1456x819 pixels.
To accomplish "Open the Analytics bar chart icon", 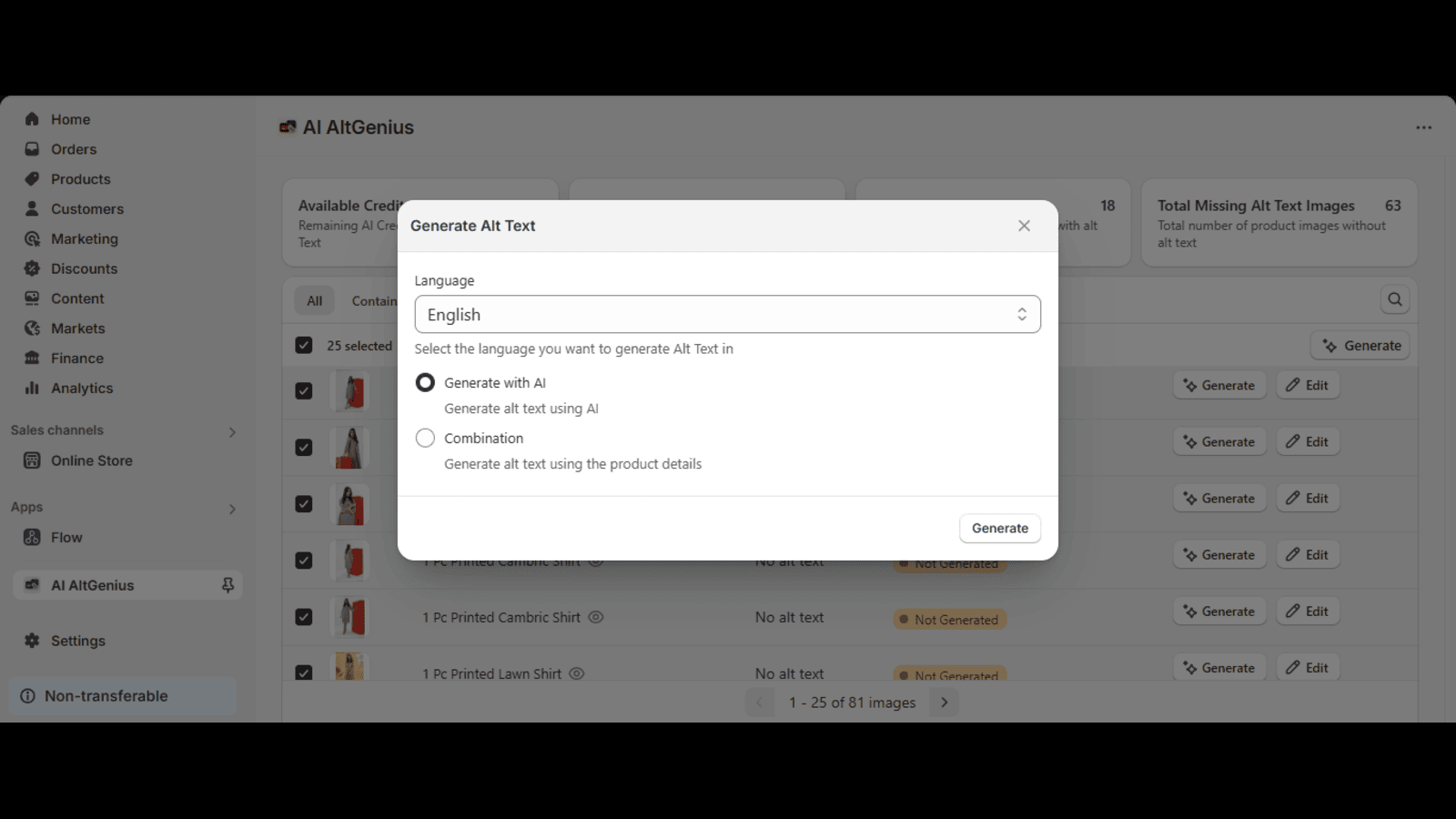I will pos(32,388).
